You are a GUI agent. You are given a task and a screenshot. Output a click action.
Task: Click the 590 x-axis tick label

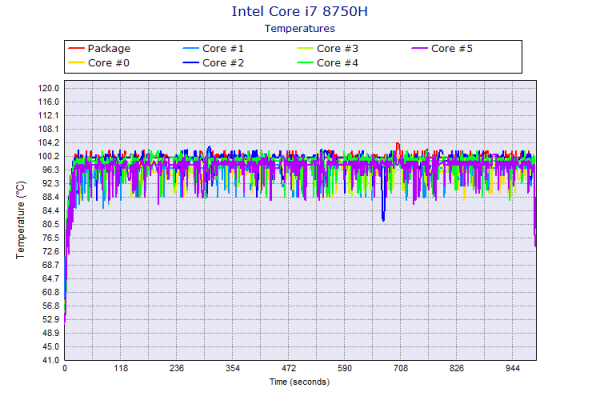(x=344, y=368)
